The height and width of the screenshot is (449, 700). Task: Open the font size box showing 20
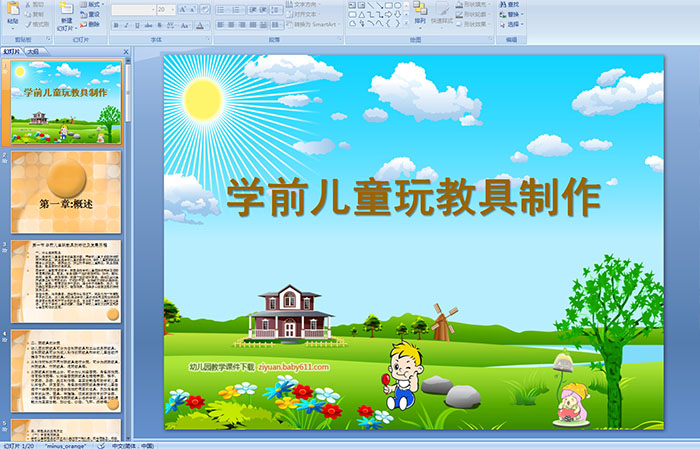[x=166, y=10]
